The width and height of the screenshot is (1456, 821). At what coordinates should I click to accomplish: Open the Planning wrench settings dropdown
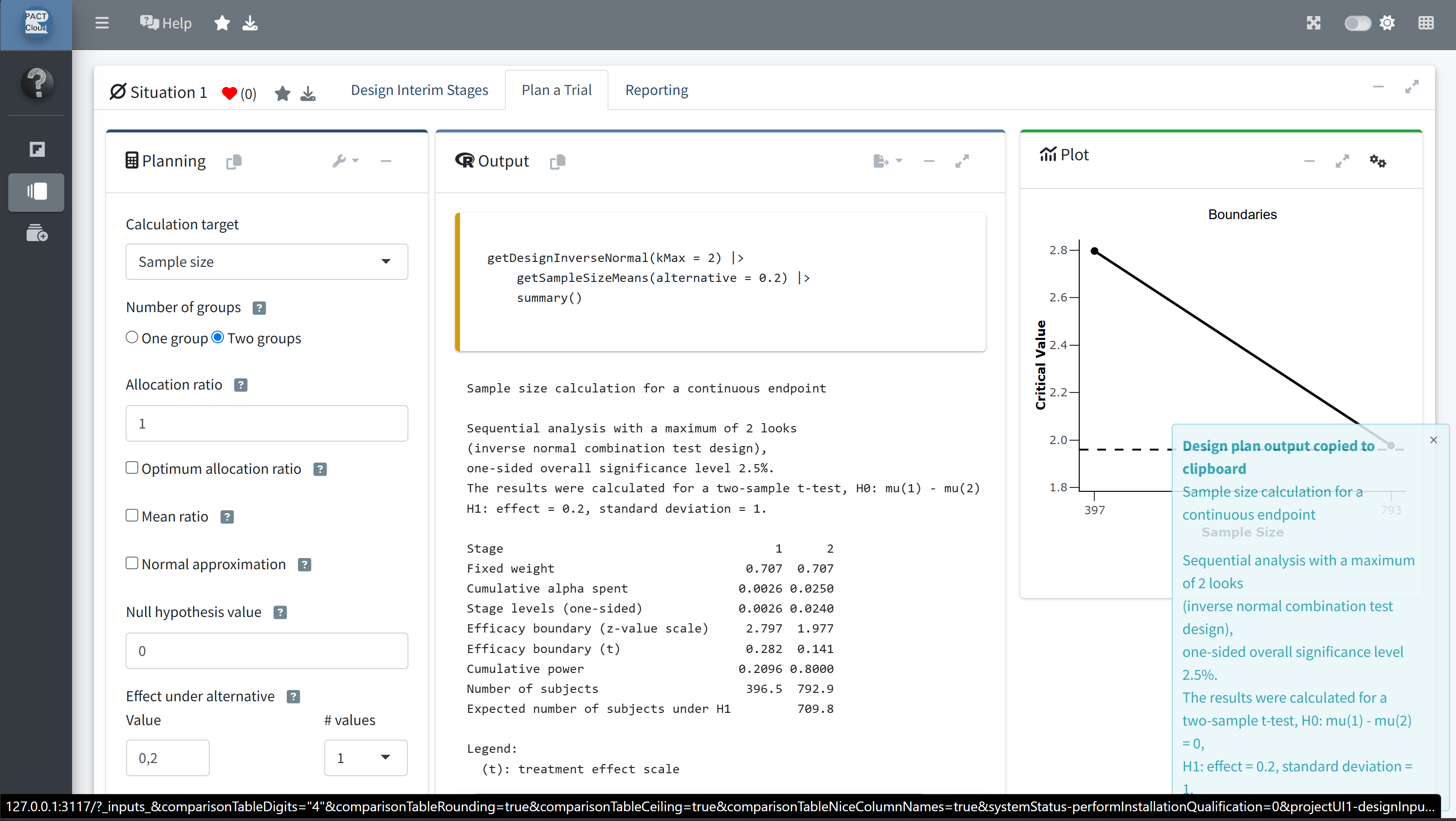pos(345,161)
